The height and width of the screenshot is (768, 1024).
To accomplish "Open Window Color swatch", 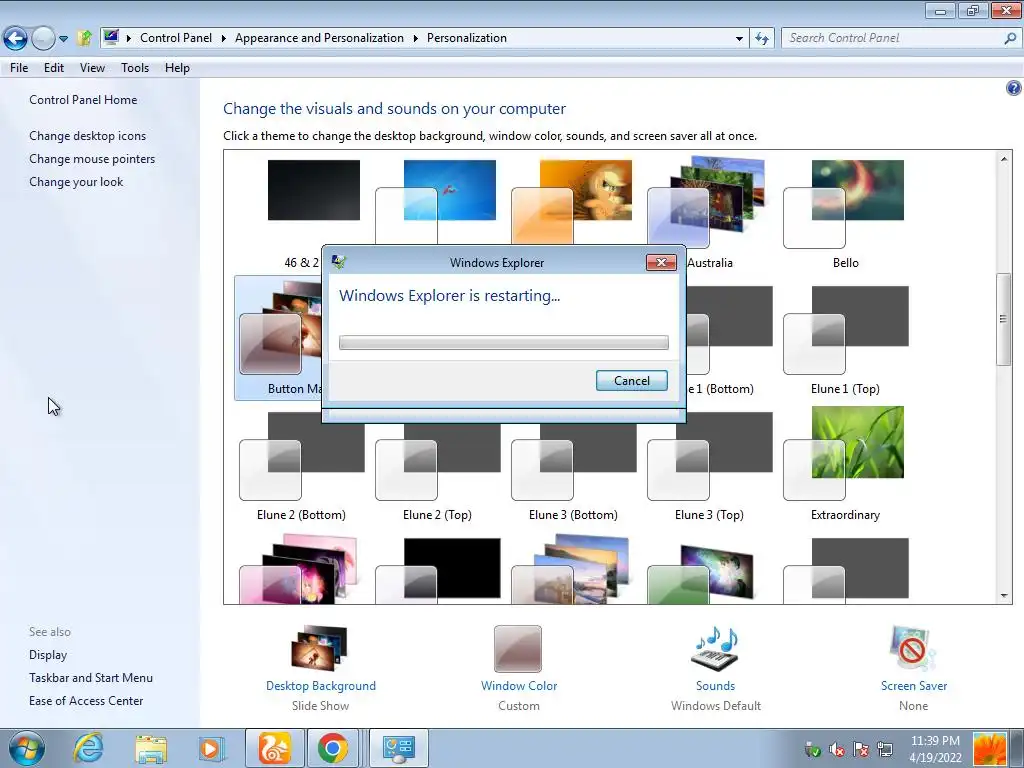I will [x=518, y=649].
